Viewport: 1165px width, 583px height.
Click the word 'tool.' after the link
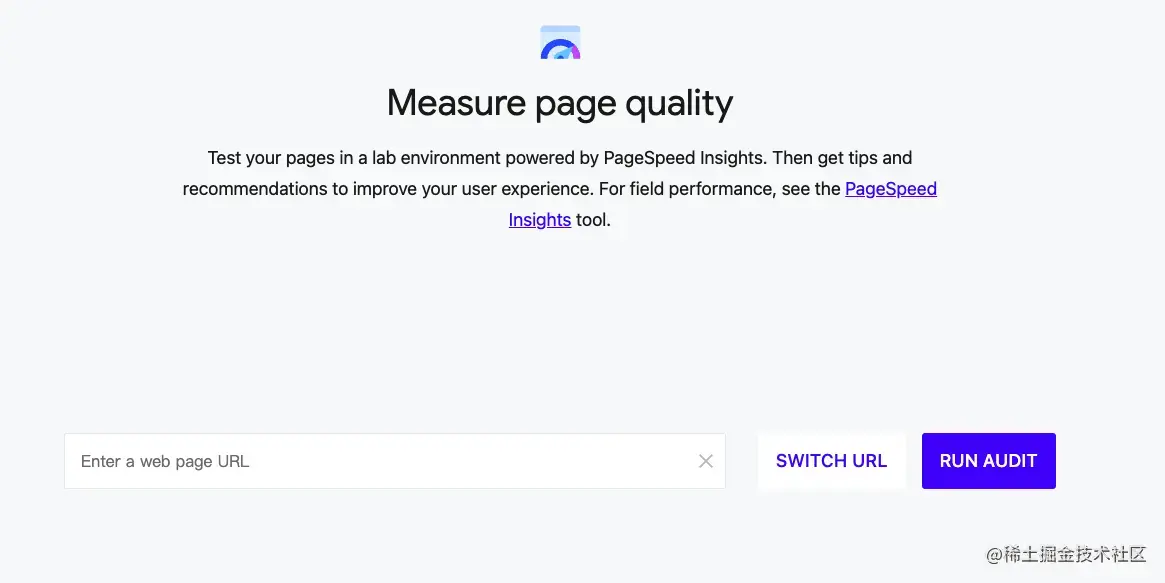[593, 219]
